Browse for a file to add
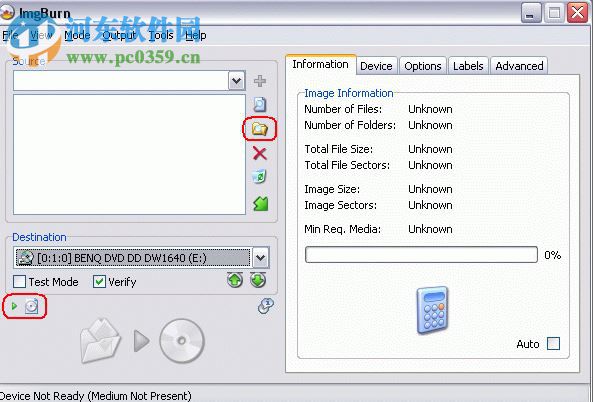 pyautogui.click(x=259, y=104)
